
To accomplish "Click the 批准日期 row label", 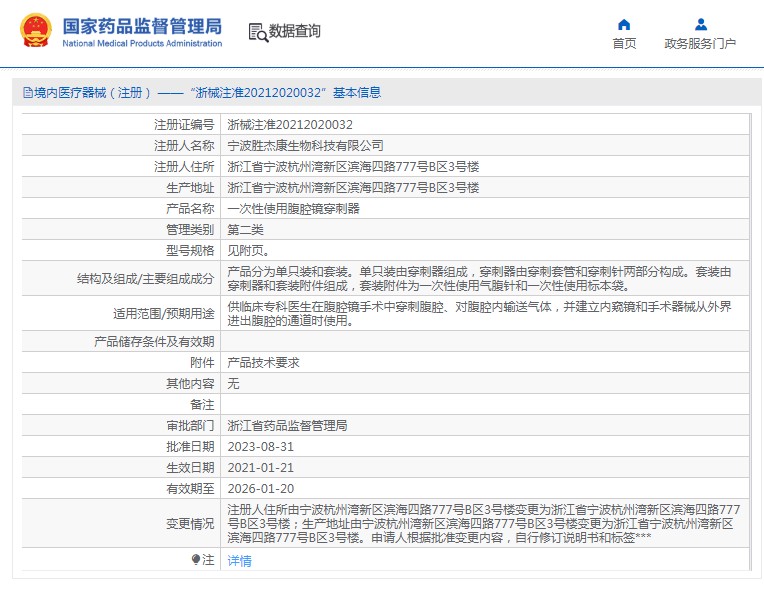I will point(190,446).
